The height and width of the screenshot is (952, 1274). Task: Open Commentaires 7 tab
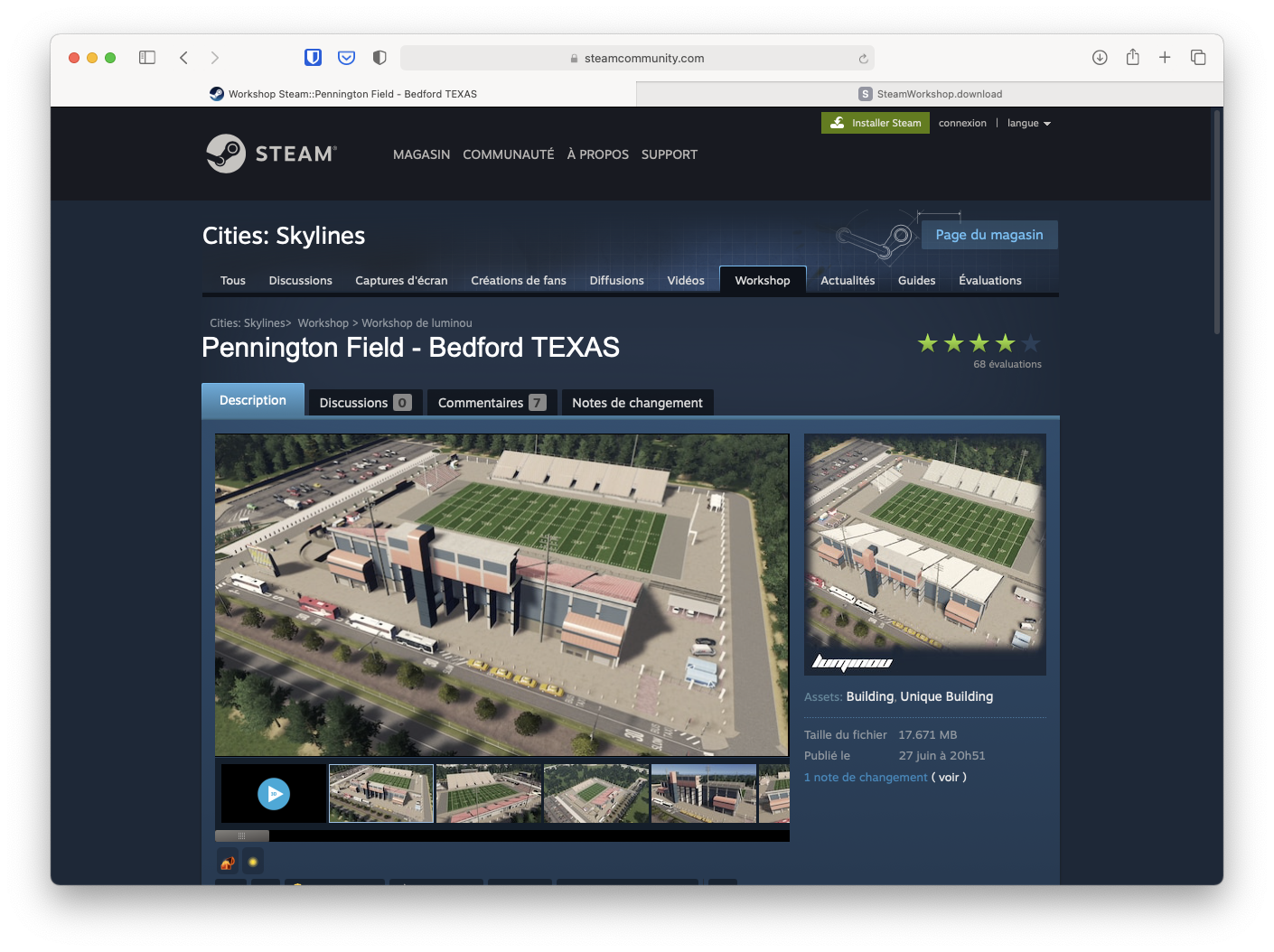click(492, 403)
